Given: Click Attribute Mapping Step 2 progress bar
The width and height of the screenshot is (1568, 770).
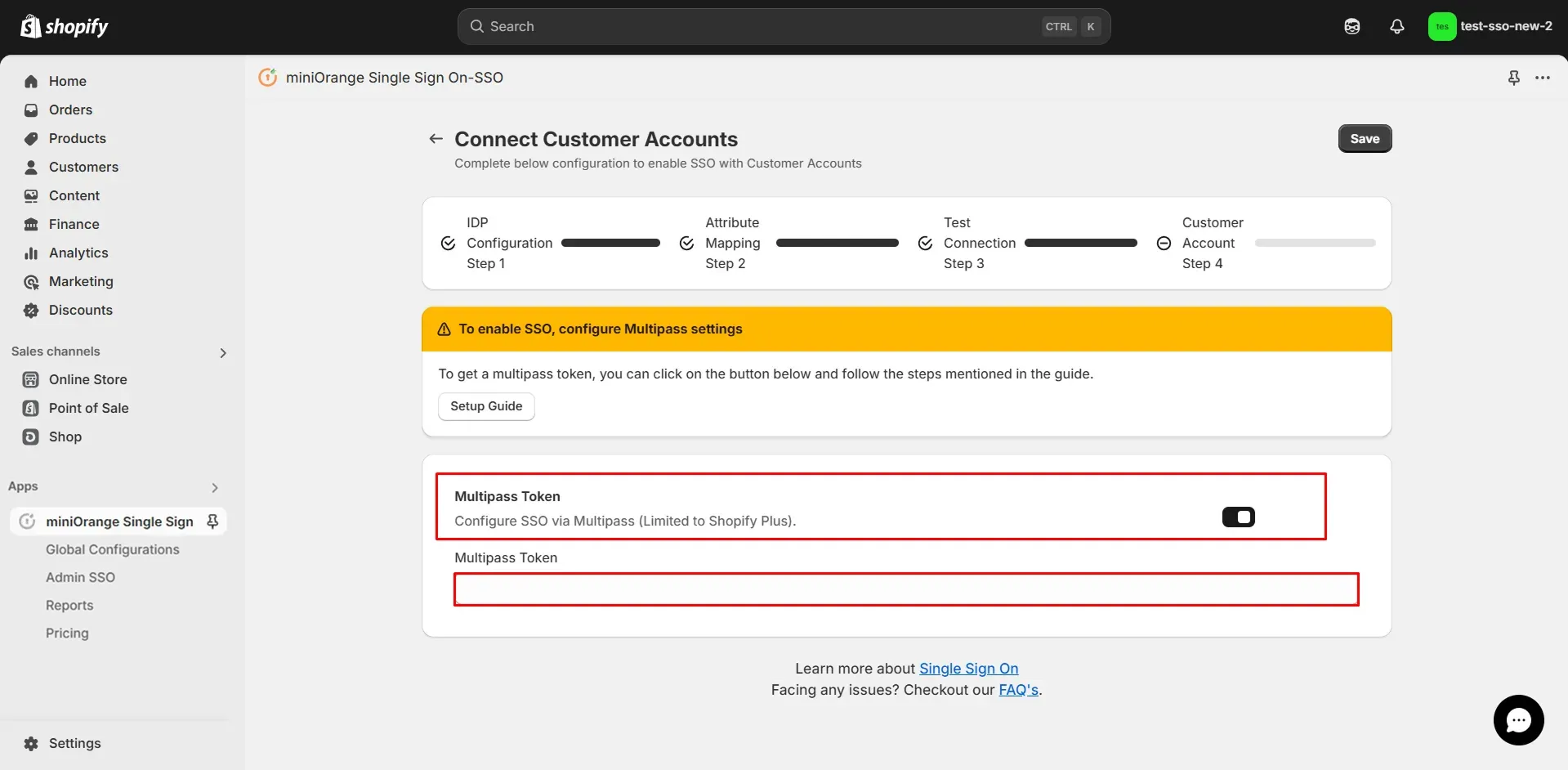Looking at the screenshot, I should pos(837,243).
